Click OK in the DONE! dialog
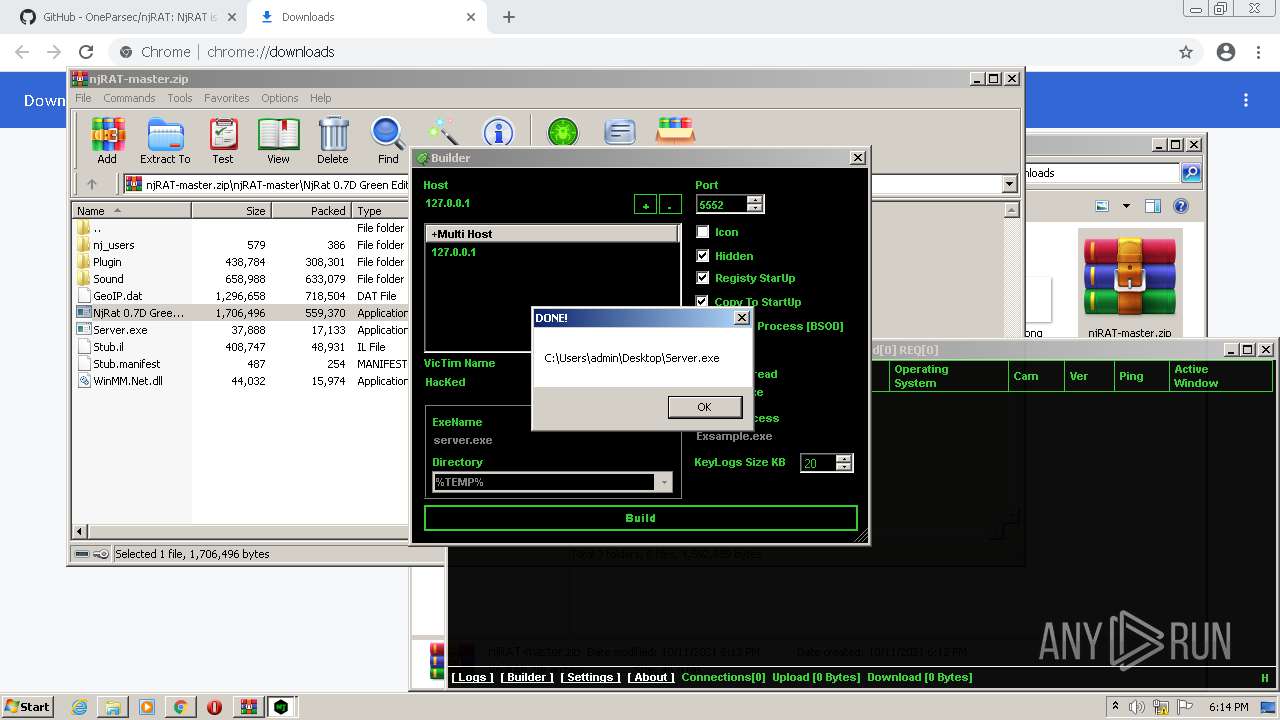Screen dimensions: 1280x720 704,407
